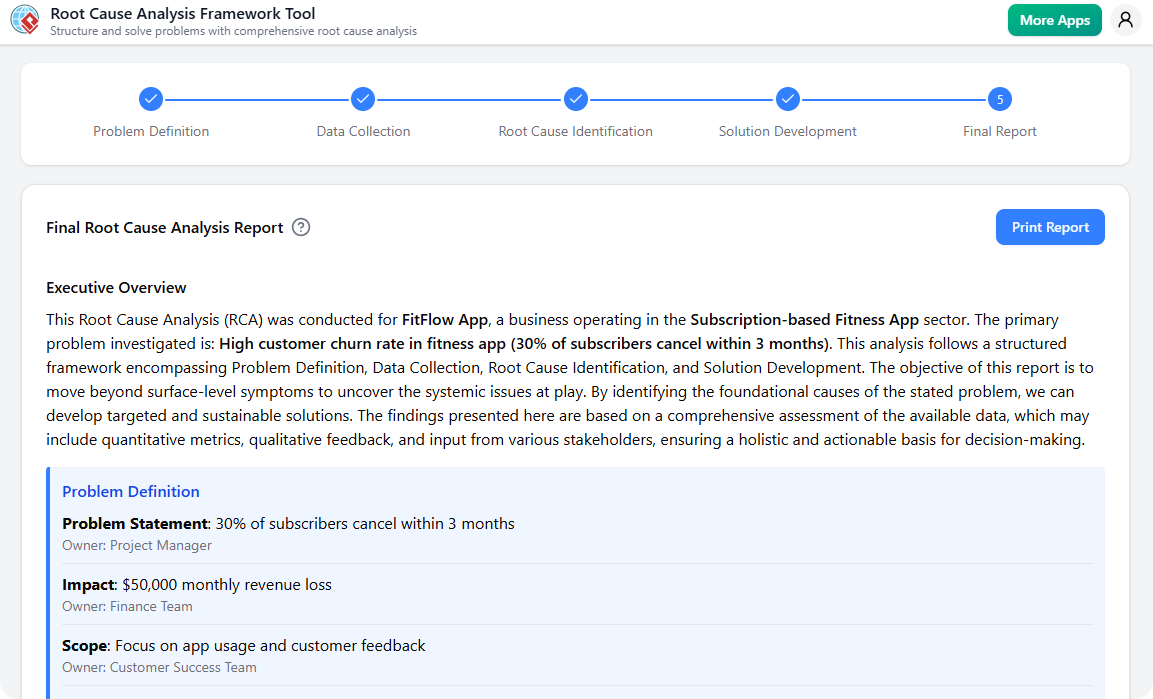Click the blue Problem Definition section heading

131,491
